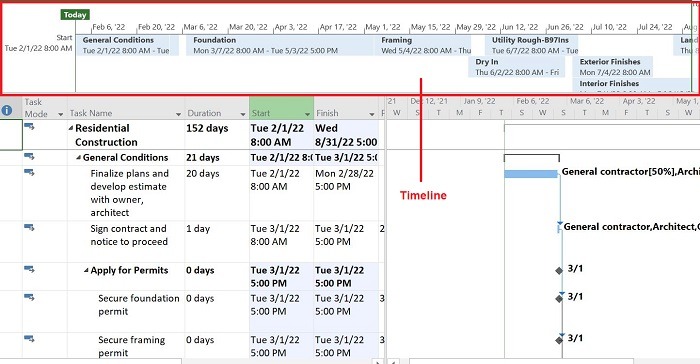Select Utility Rough-B97Ins bar on timeline
Viewport: 700px width, 364px height.
[532, 45]
